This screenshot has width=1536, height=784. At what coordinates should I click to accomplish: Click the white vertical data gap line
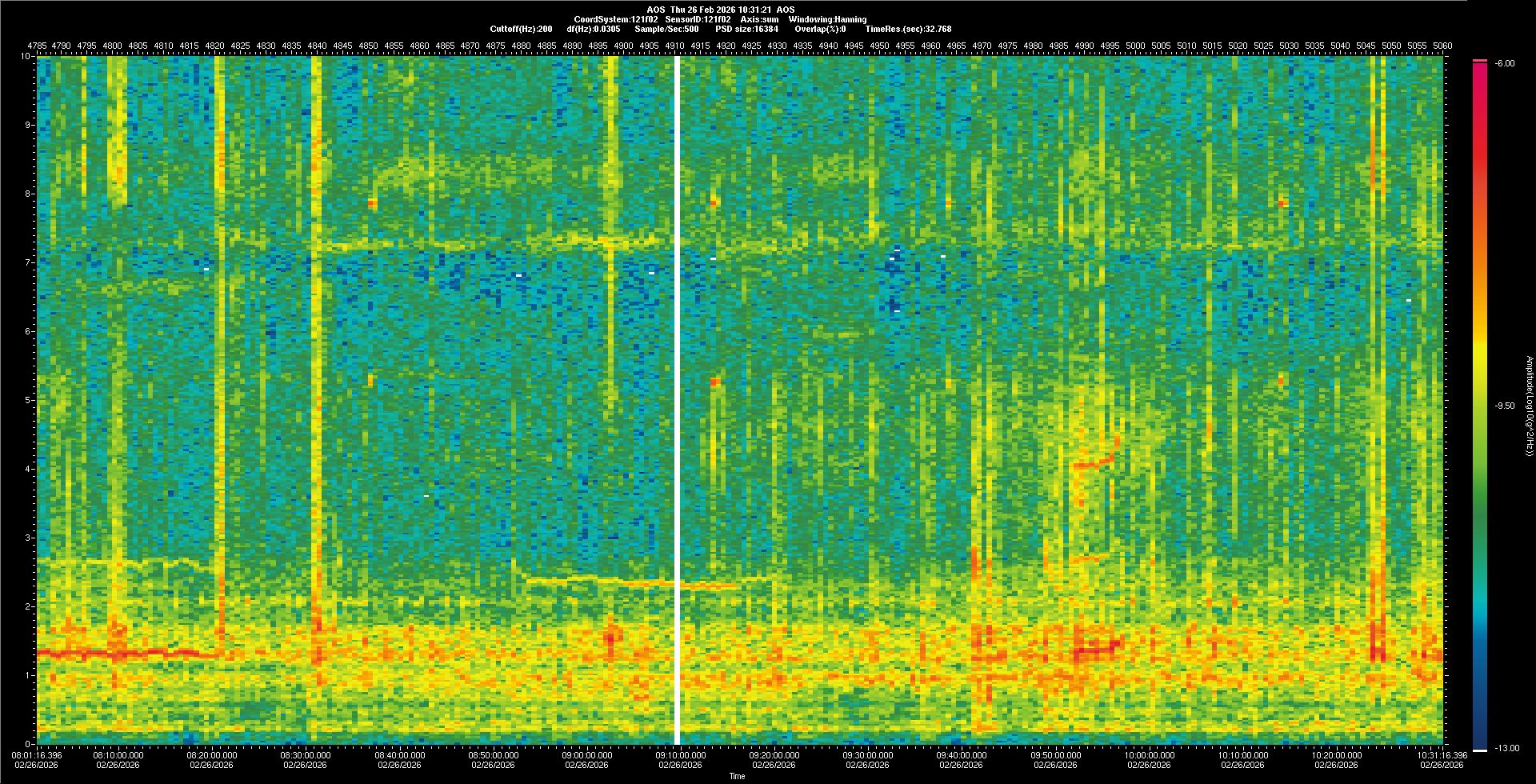[x=677, y=400]
